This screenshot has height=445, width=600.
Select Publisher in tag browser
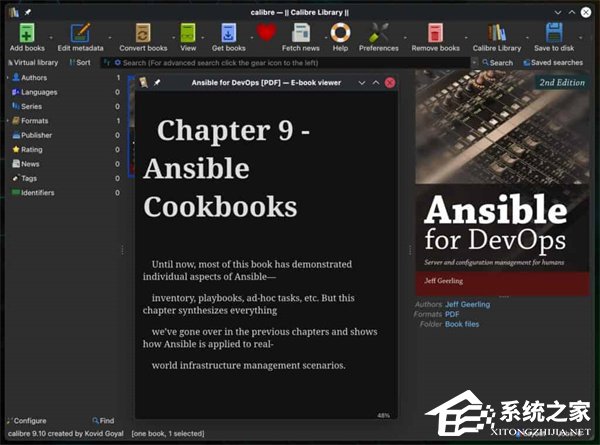click(36, 135)
